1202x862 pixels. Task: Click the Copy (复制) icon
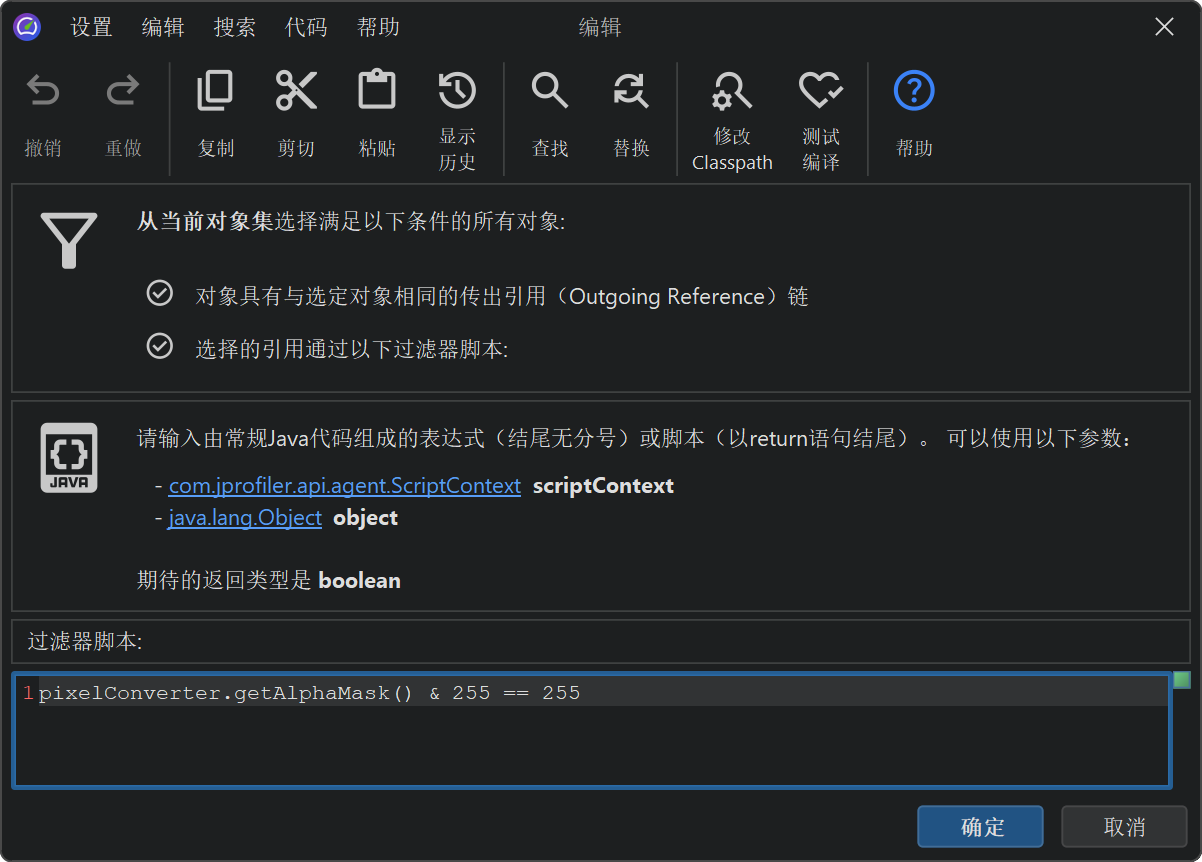[x=215, y=92]
